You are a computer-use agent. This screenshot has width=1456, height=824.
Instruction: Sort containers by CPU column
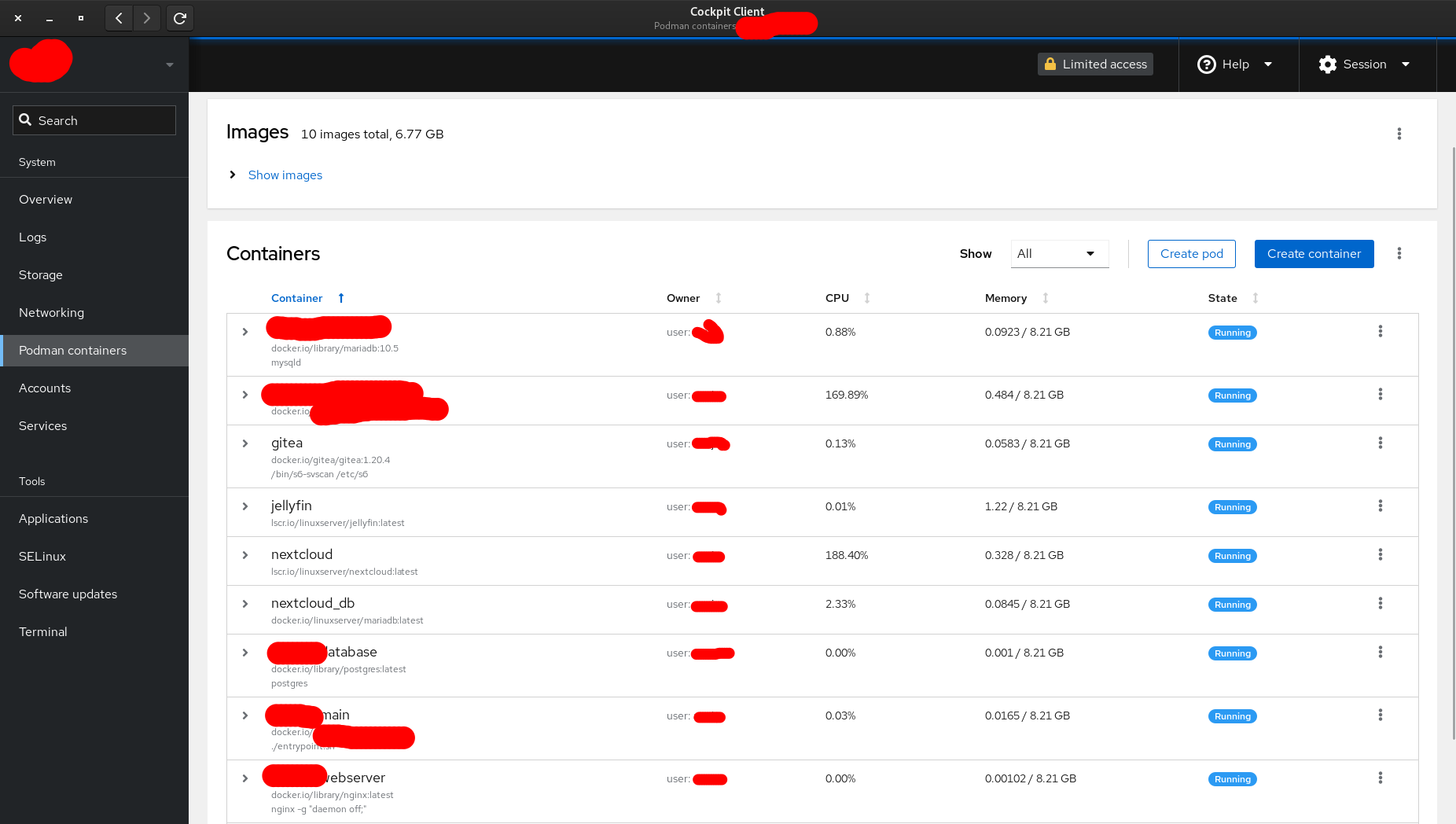(x=867, y=298)
